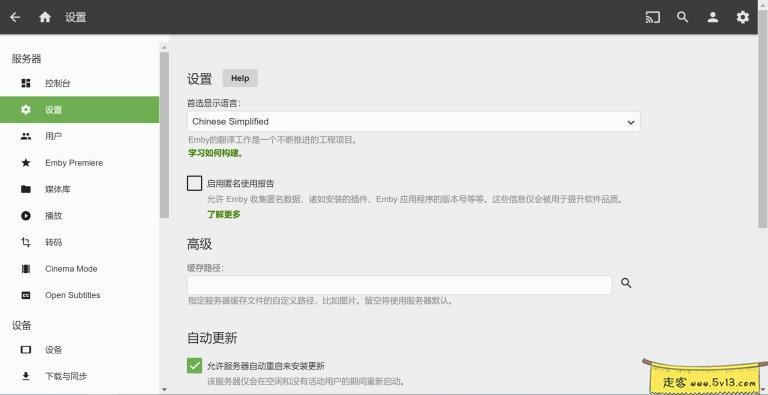Click the CC icon beside Open Subtitles
Viewport: 768px width, 395px height.
[26, 295]
